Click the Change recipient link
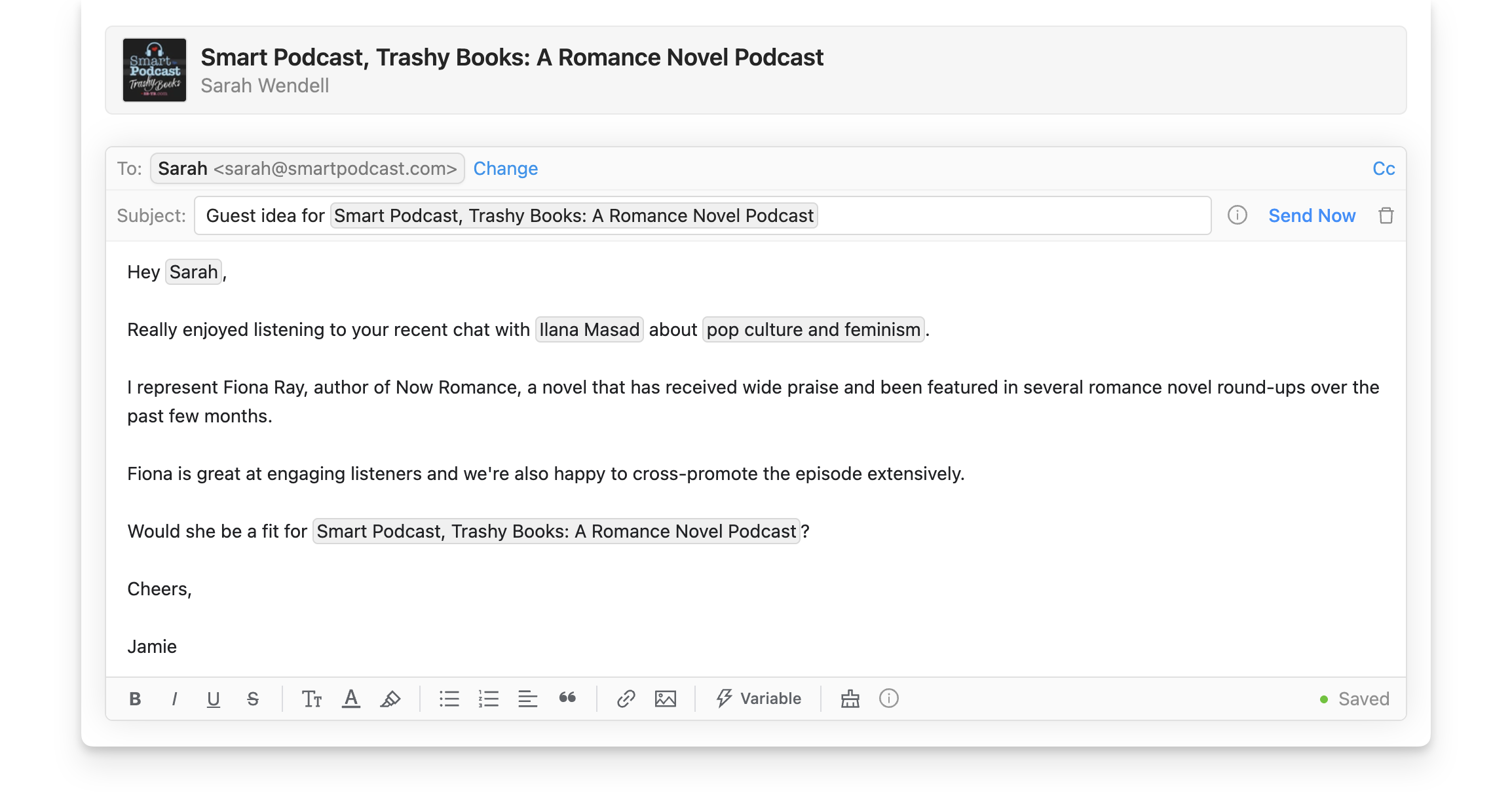 506,168
